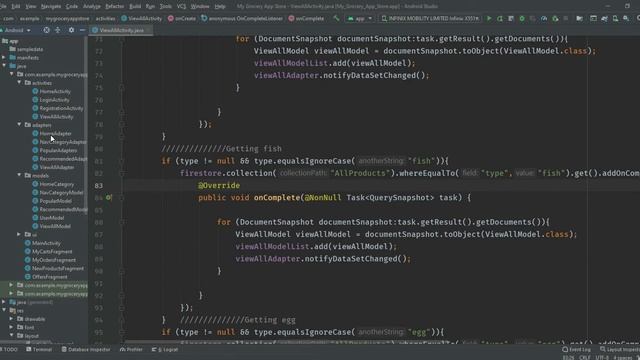Open the Profiler tool window
The image size is (640, 360).
(131, 350)
